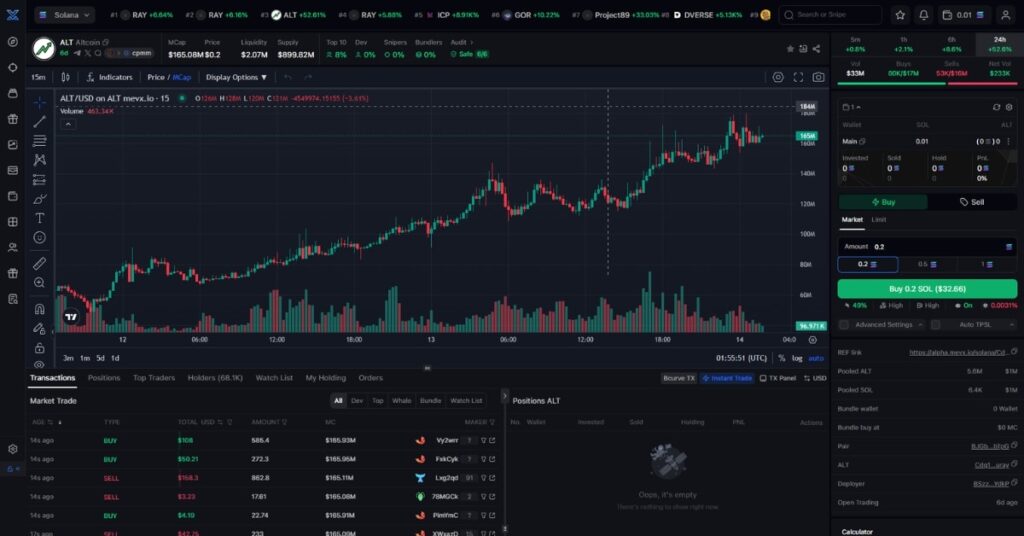Choose the 0.5 SOL preset amount
The height and width of the screenshot is (536, 1024).
pos(927,264)
